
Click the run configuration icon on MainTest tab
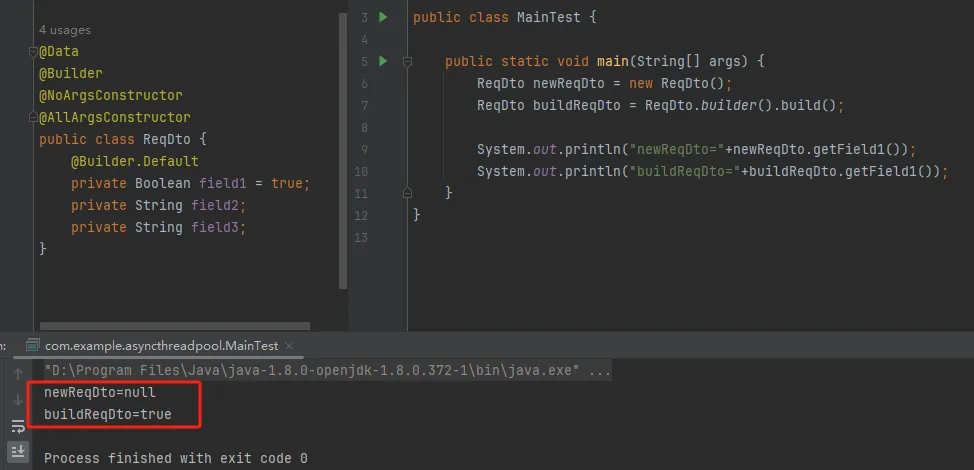[32, 345]
